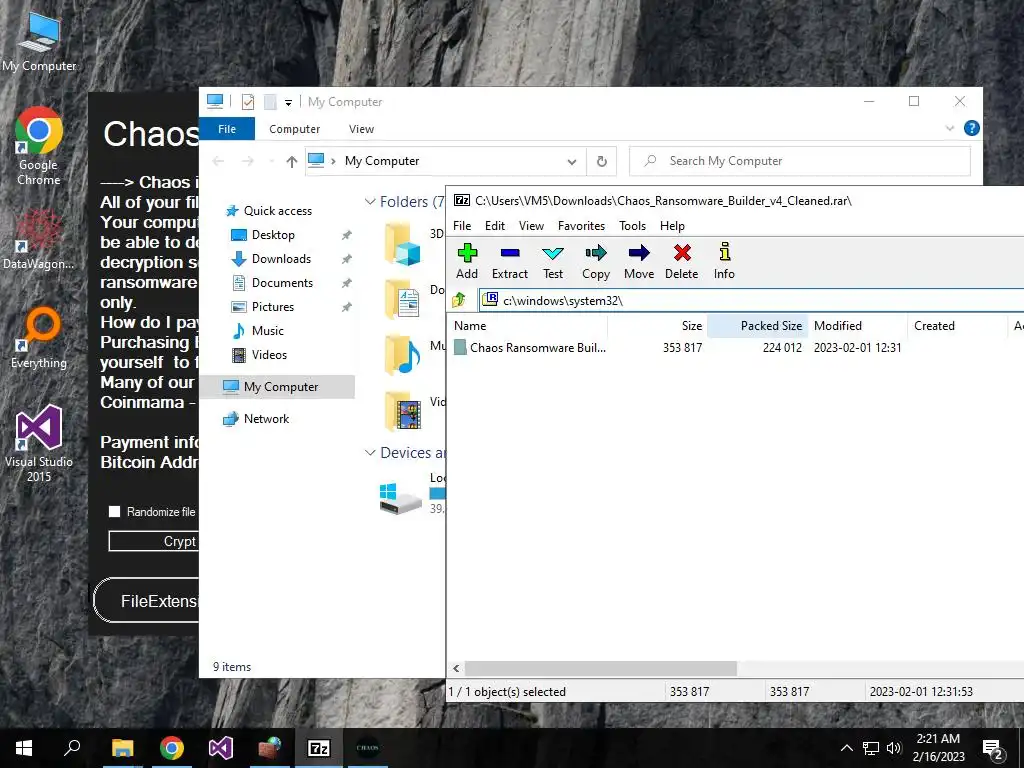Viewport: 1024px width, 768px height.
Task: Click Properties checkmark icon in explorer title bar
Action: coord(248,101)
